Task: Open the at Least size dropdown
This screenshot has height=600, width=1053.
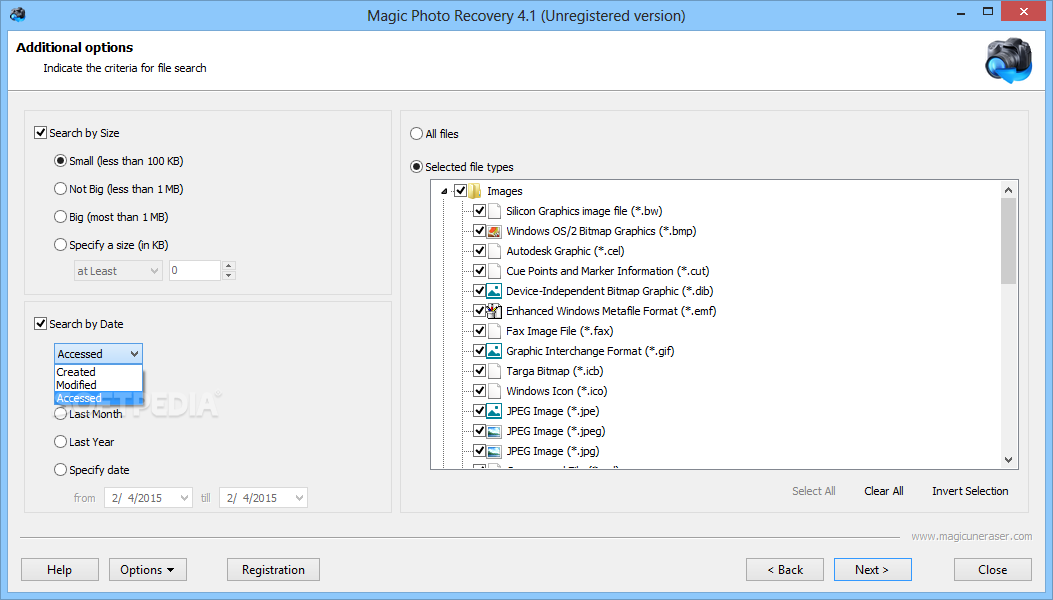Action: click(118, 271)
